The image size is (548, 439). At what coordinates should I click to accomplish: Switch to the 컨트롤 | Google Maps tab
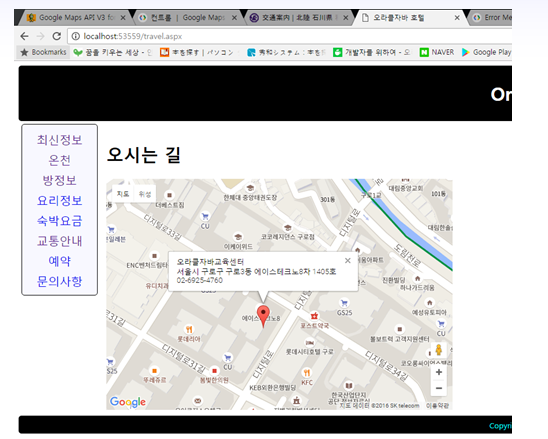187,17
